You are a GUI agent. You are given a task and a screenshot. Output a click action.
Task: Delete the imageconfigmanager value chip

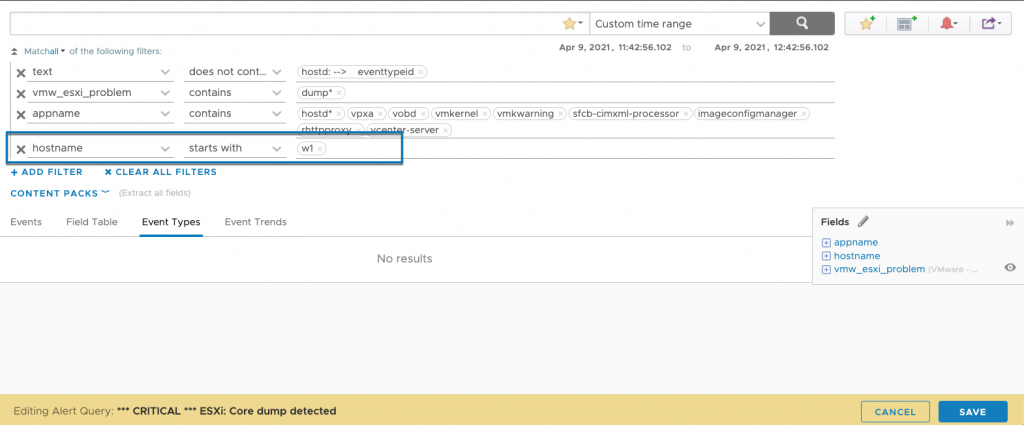[x=803, y=114]
